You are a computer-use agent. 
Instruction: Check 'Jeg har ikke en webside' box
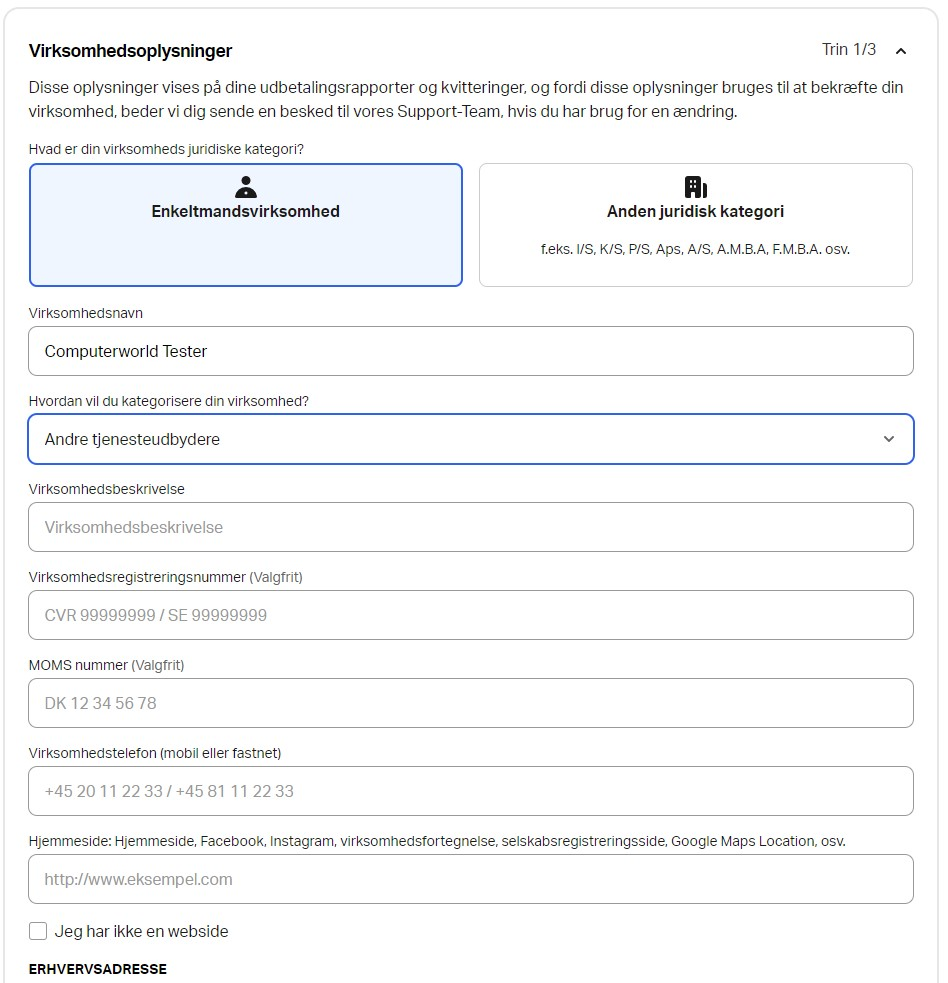coord(38,931)
